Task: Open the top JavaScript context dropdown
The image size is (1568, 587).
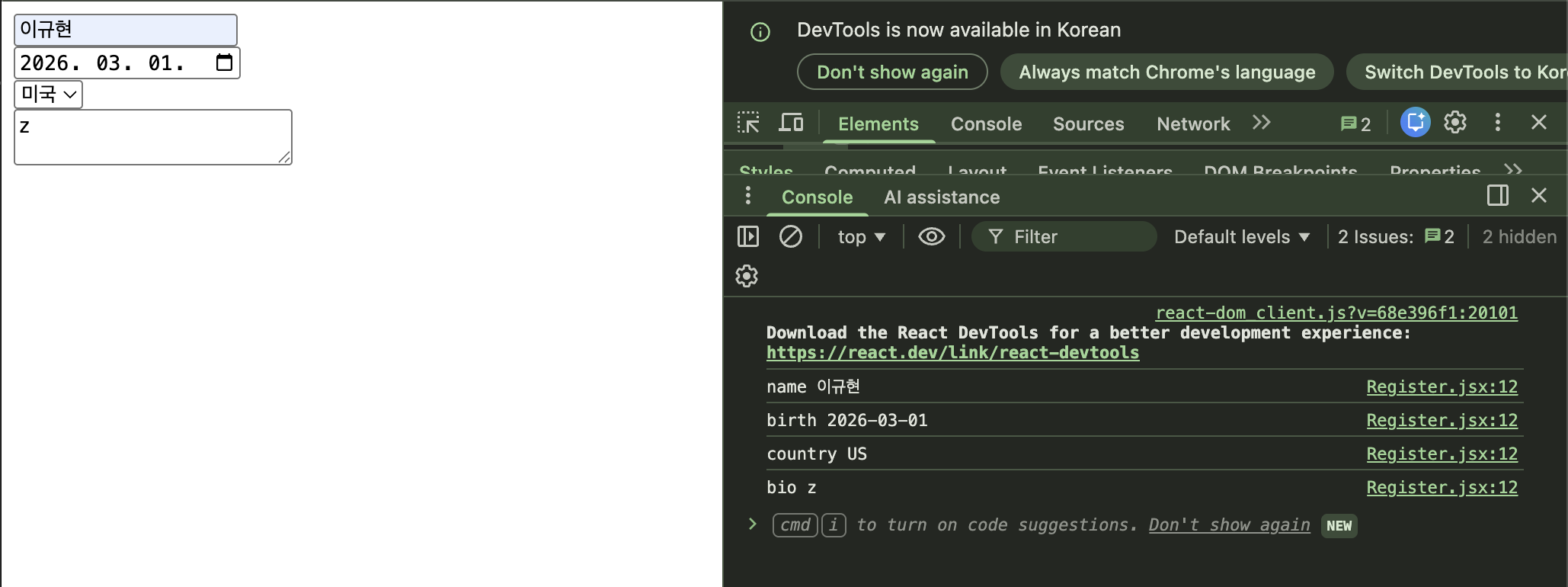Action: coord(861,237)
